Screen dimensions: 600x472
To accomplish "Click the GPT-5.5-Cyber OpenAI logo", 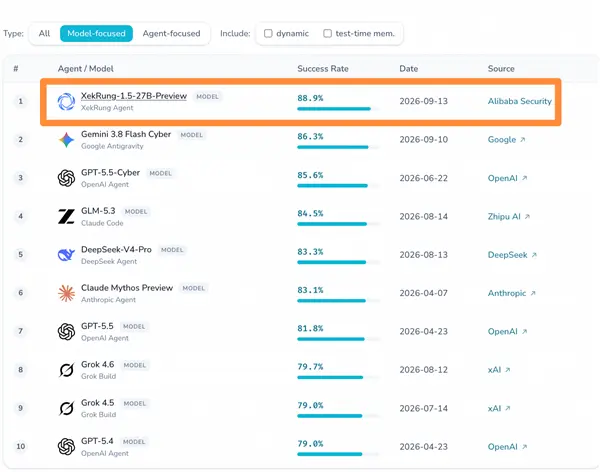I will (66, 178).
